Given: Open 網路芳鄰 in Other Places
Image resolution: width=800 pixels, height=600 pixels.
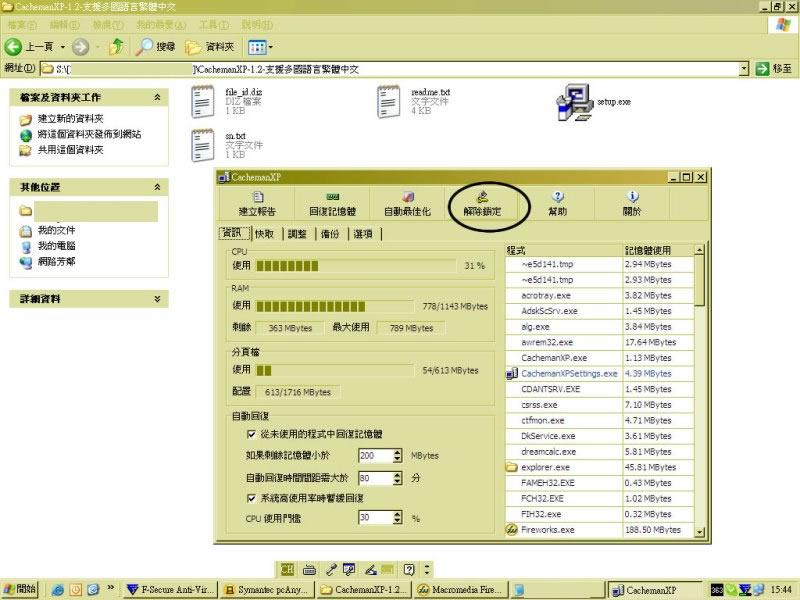Looking at the screenshot, I should tap(56, 262).
